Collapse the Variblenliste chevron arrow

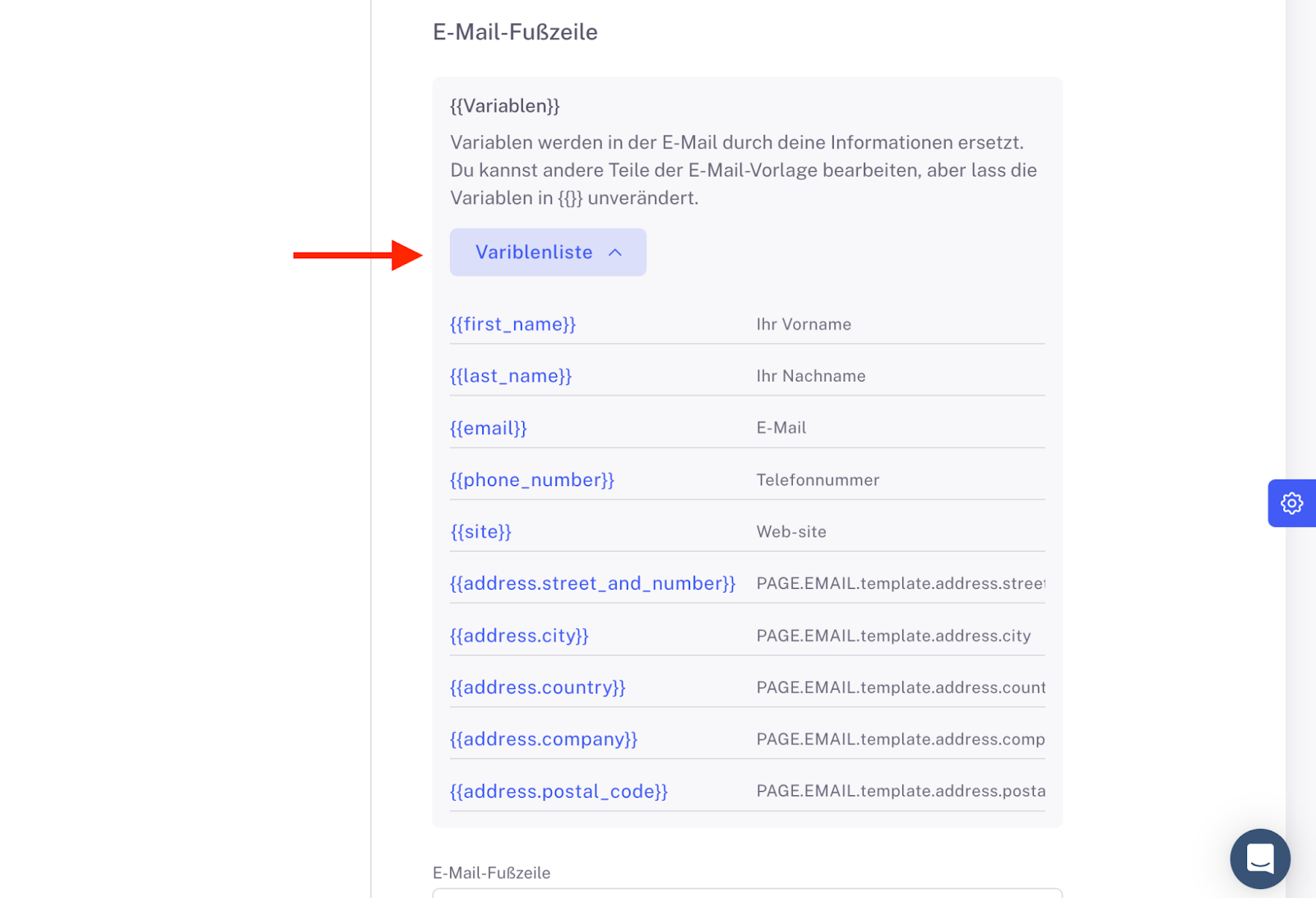coord(615,252)
